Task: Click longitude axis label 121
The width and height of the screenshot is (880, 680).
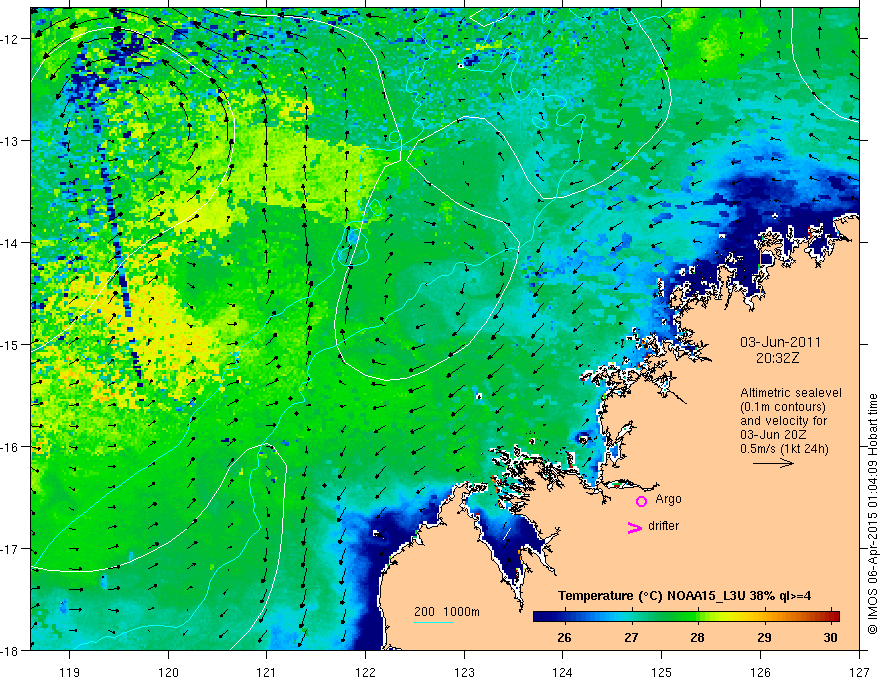Action: tap(267, 672)
